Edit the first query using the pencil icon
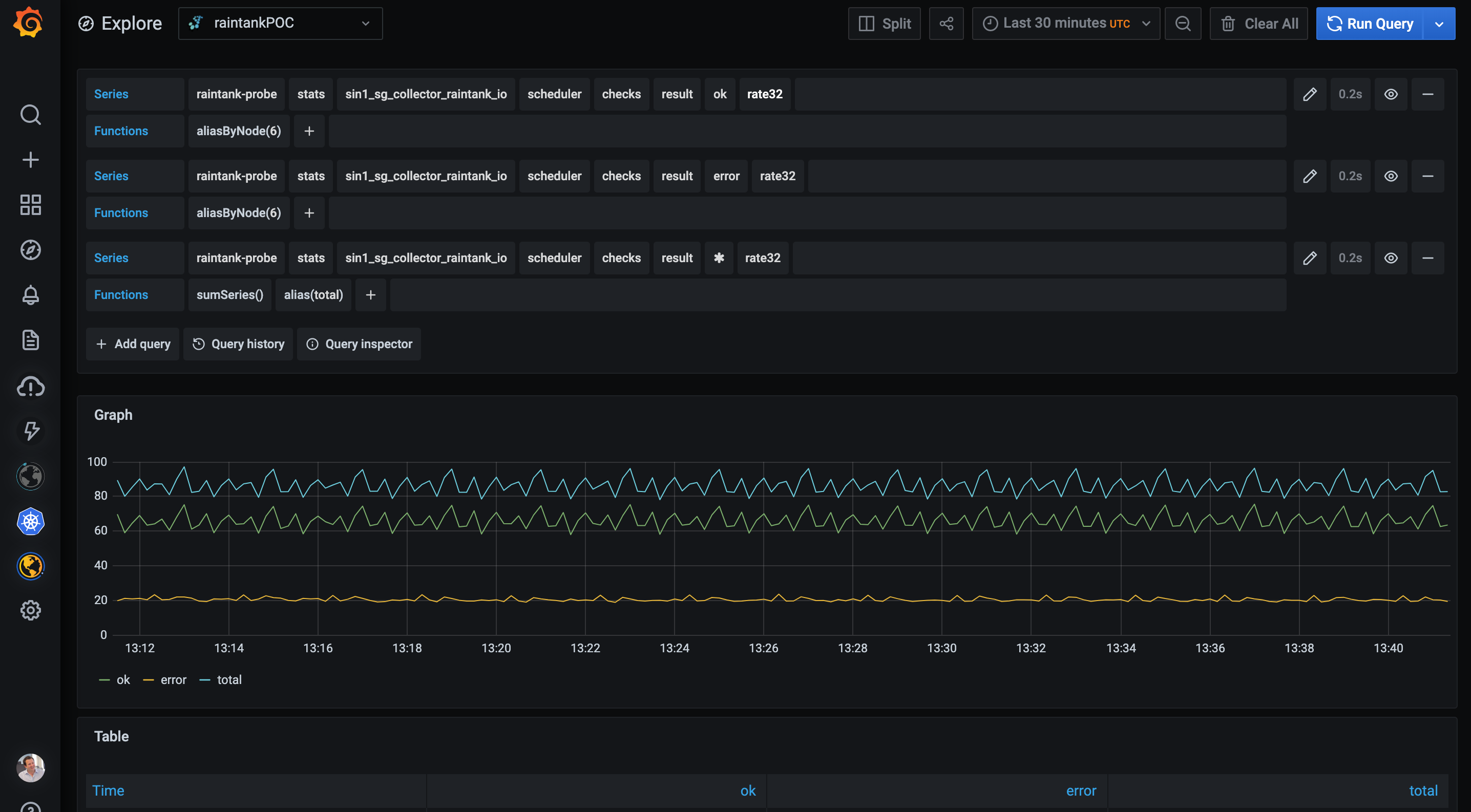 click(x=1310, y=94)
